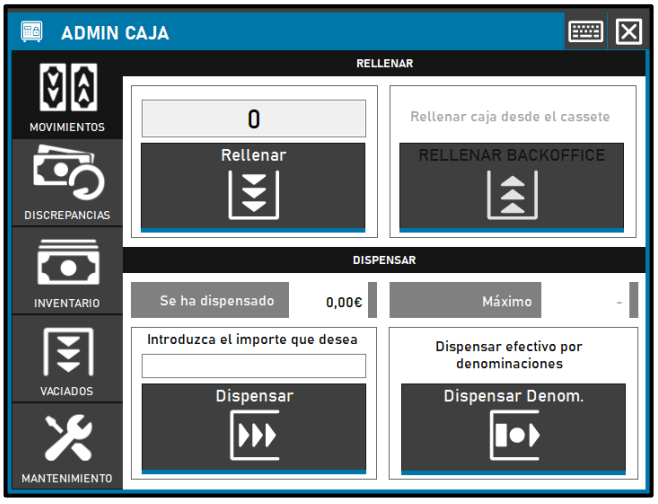The width and height of the screenshot is (658, 504).
Task: Click the cash register icon in title bar
Action: coord(31,32)
